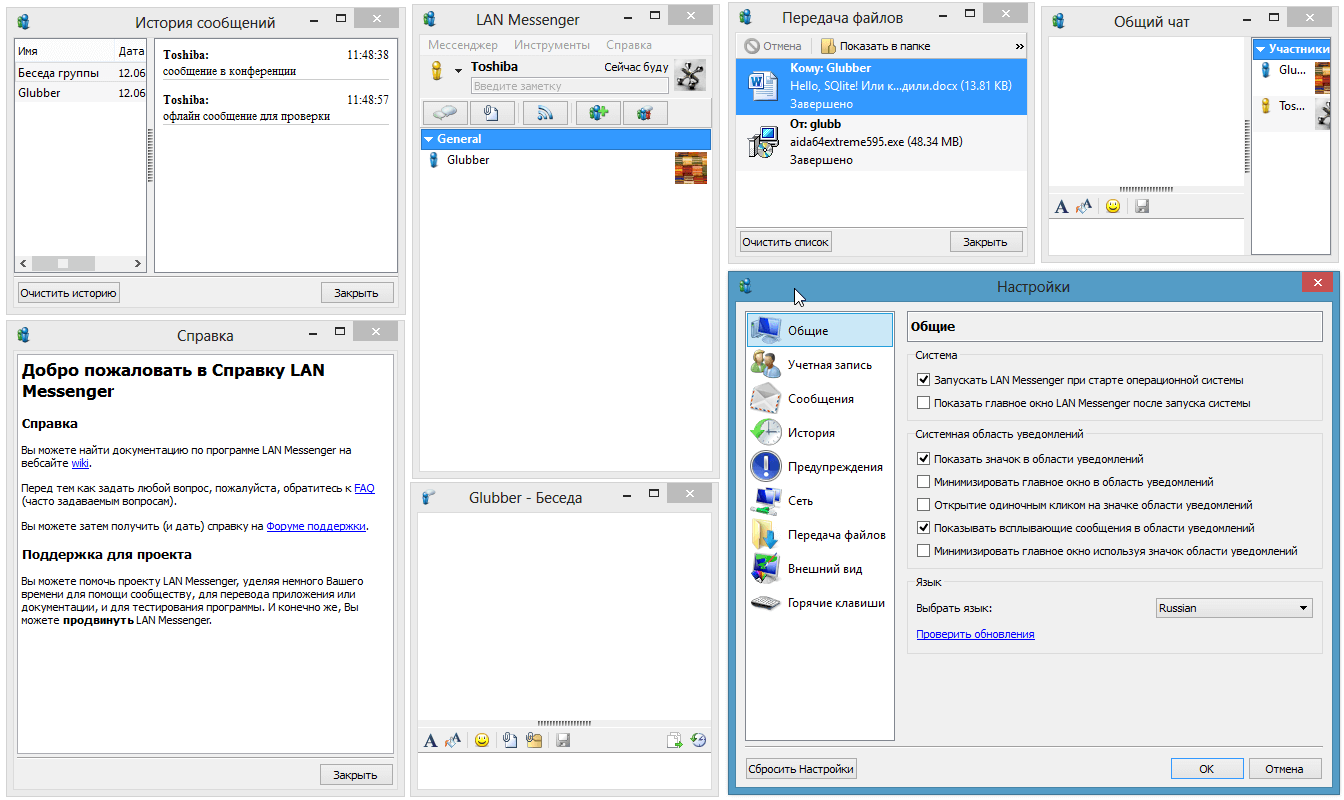Select Общие settings category
The image size is (1344, 800).
tap(820, 330)
